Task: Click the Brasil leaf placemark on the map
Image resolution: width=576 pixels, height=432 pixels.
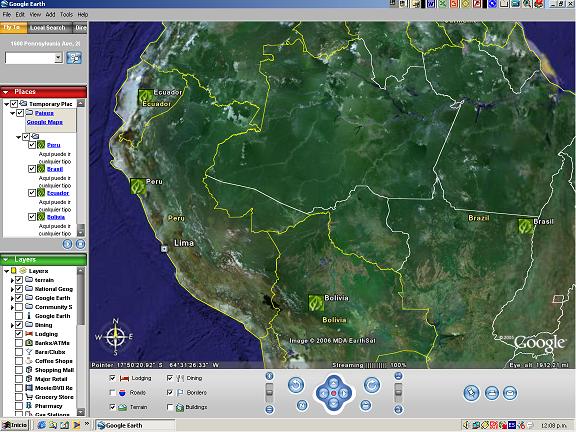Action: (x=525, y=226)
